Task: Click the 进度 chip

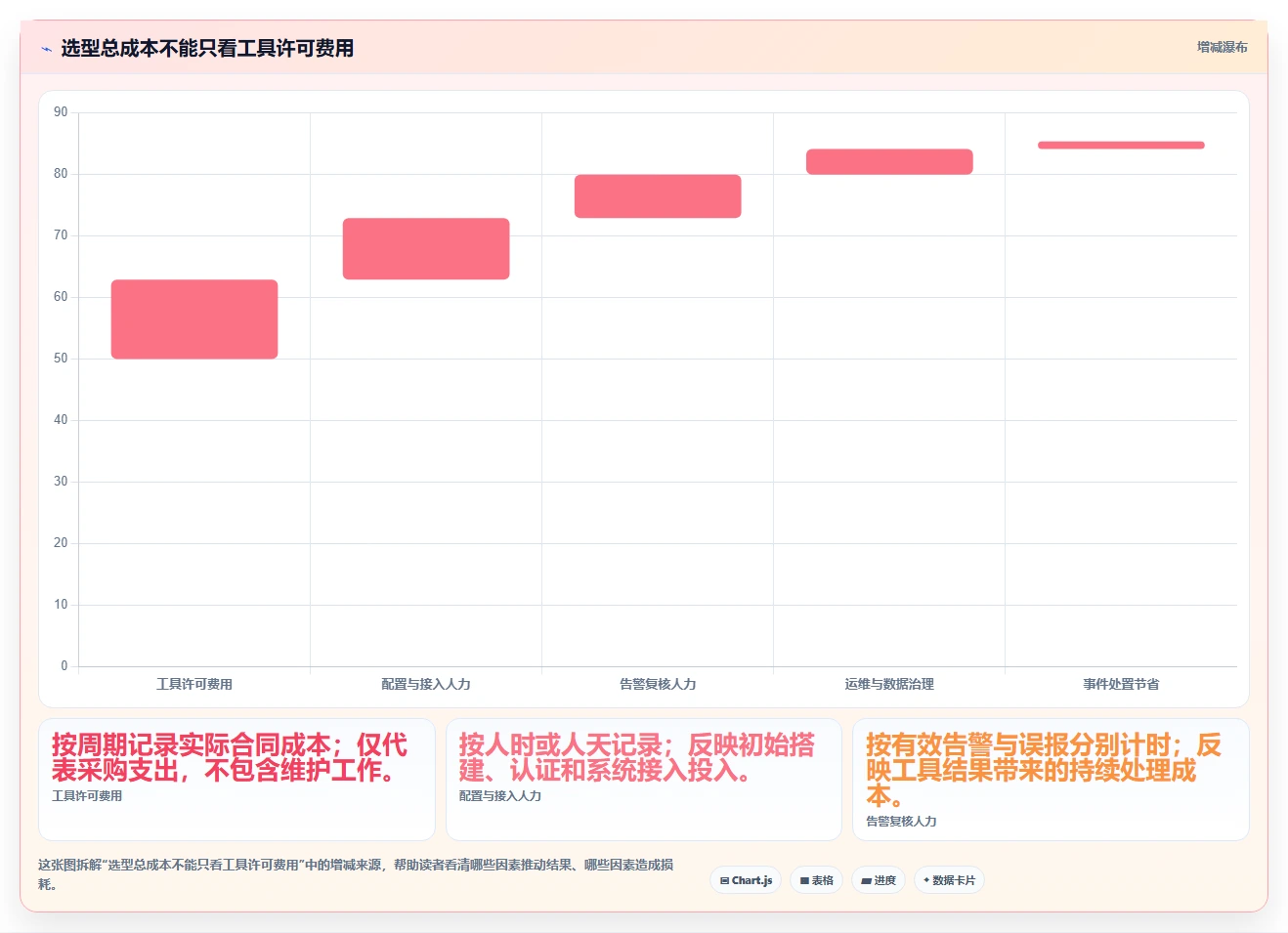Action: [879, 880]
